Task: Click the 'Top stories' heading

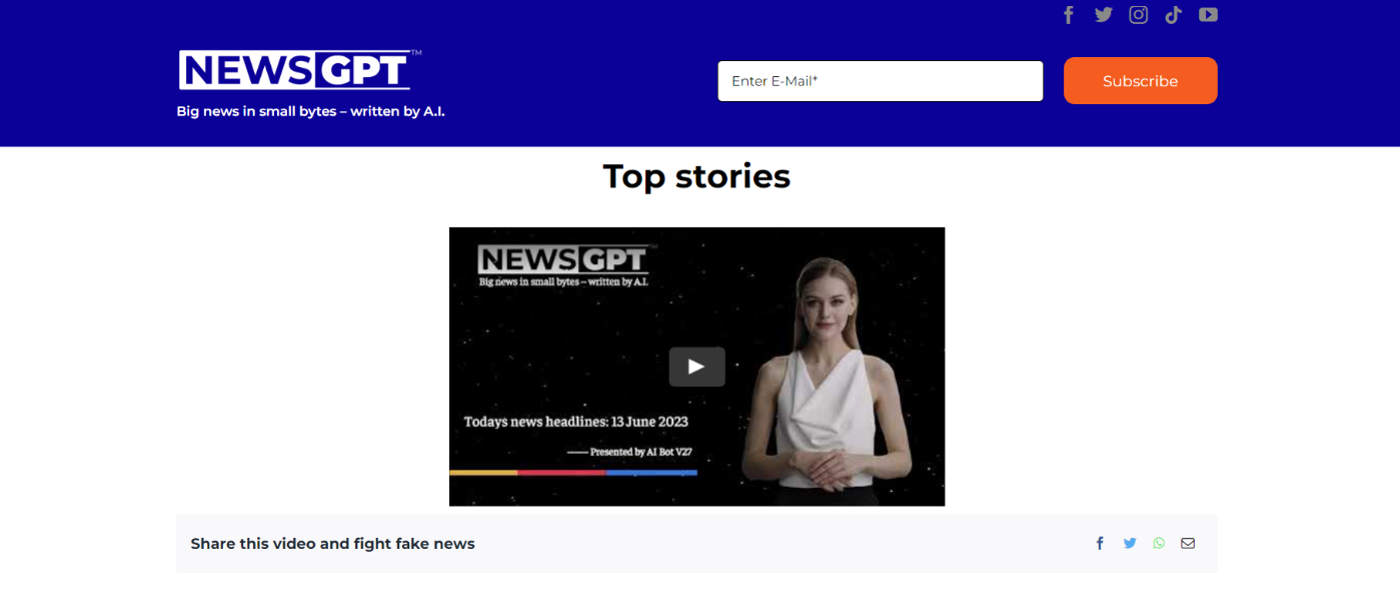Action: point(696,176)
